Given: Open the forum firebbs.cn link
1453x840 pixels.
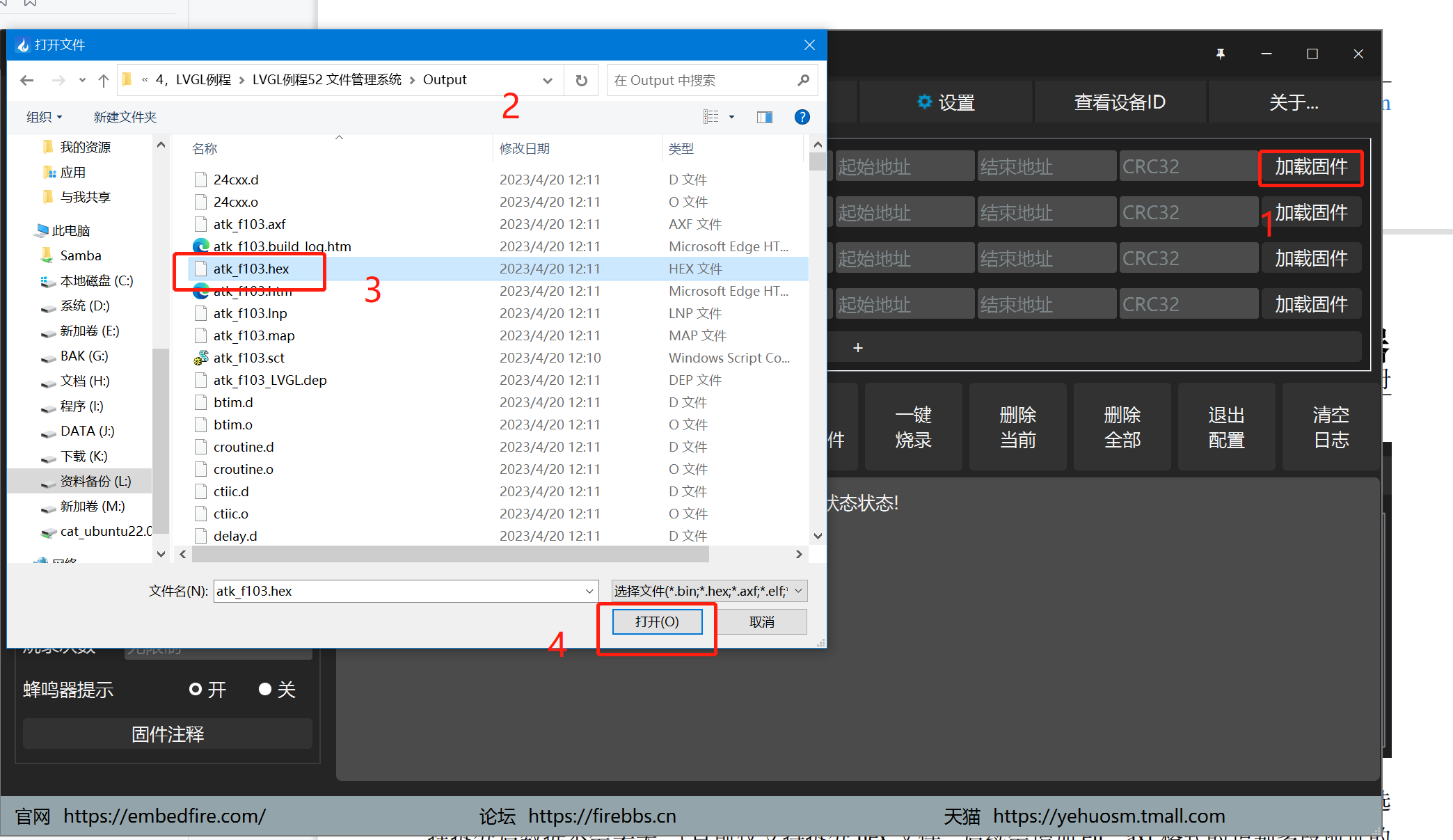Looking at the screenshot, I should 602,816.
